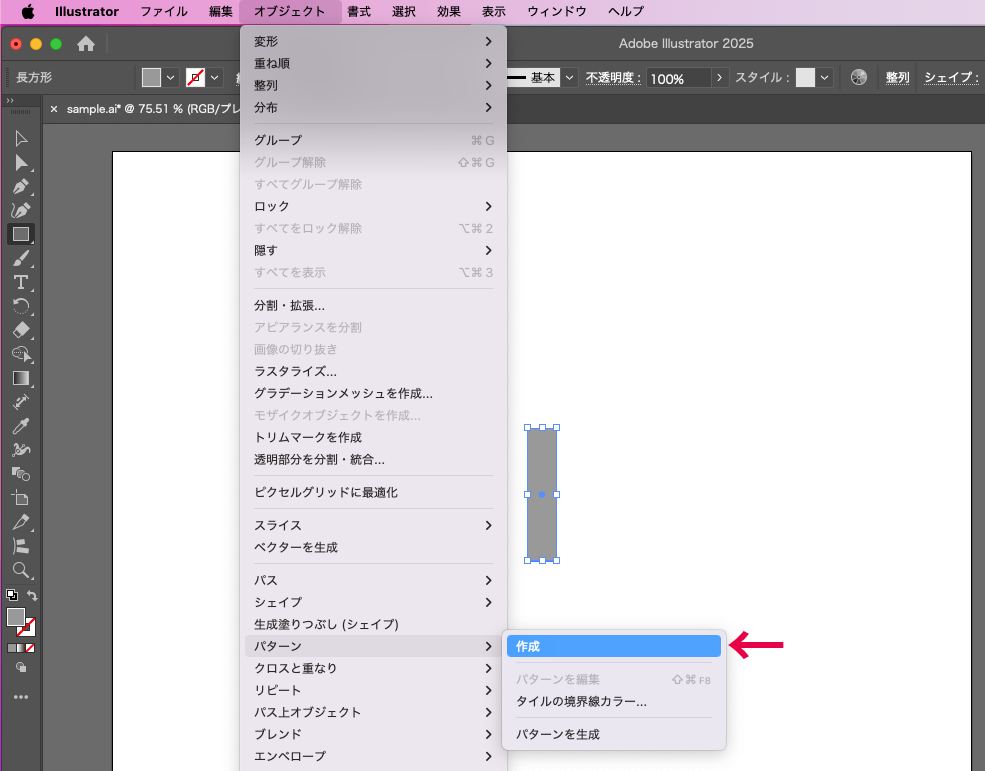This screenshot has width=985, height=771.
Task: Click the Draw mode icon
Action: [x=21, y=667]
